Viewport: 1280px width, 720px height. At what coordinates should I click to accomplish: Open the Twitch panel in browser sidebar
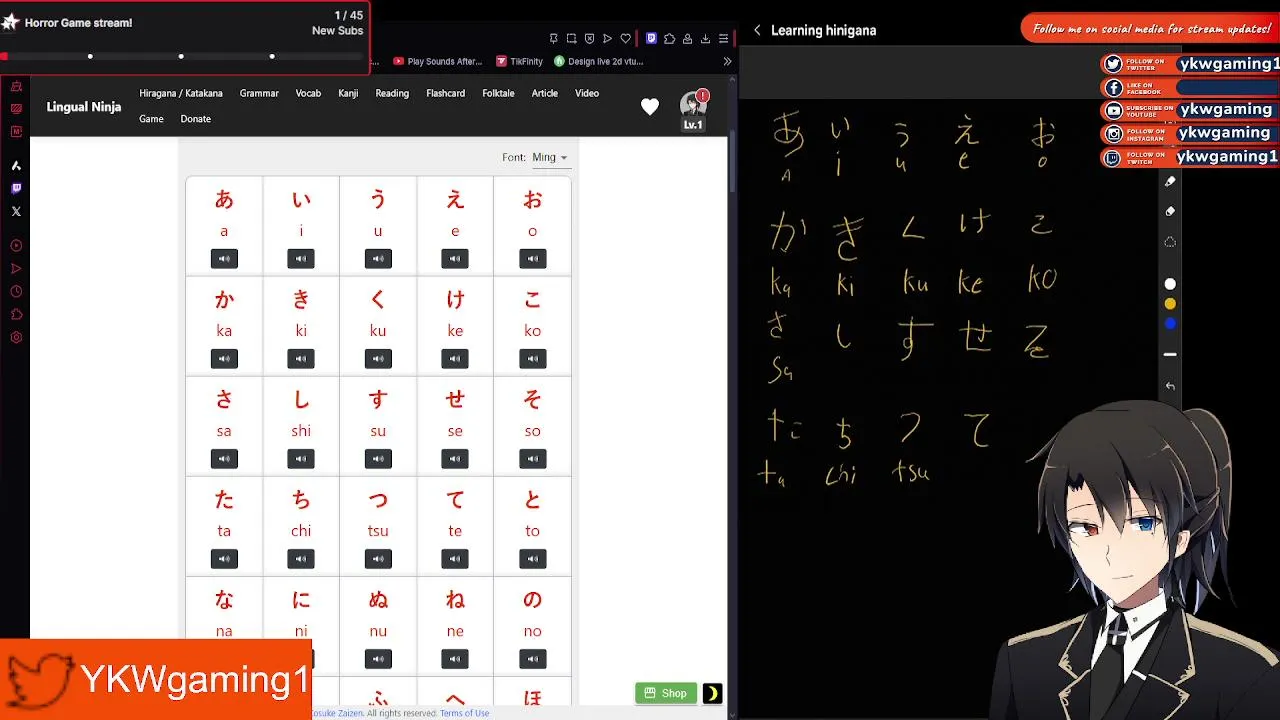(16, 188)
